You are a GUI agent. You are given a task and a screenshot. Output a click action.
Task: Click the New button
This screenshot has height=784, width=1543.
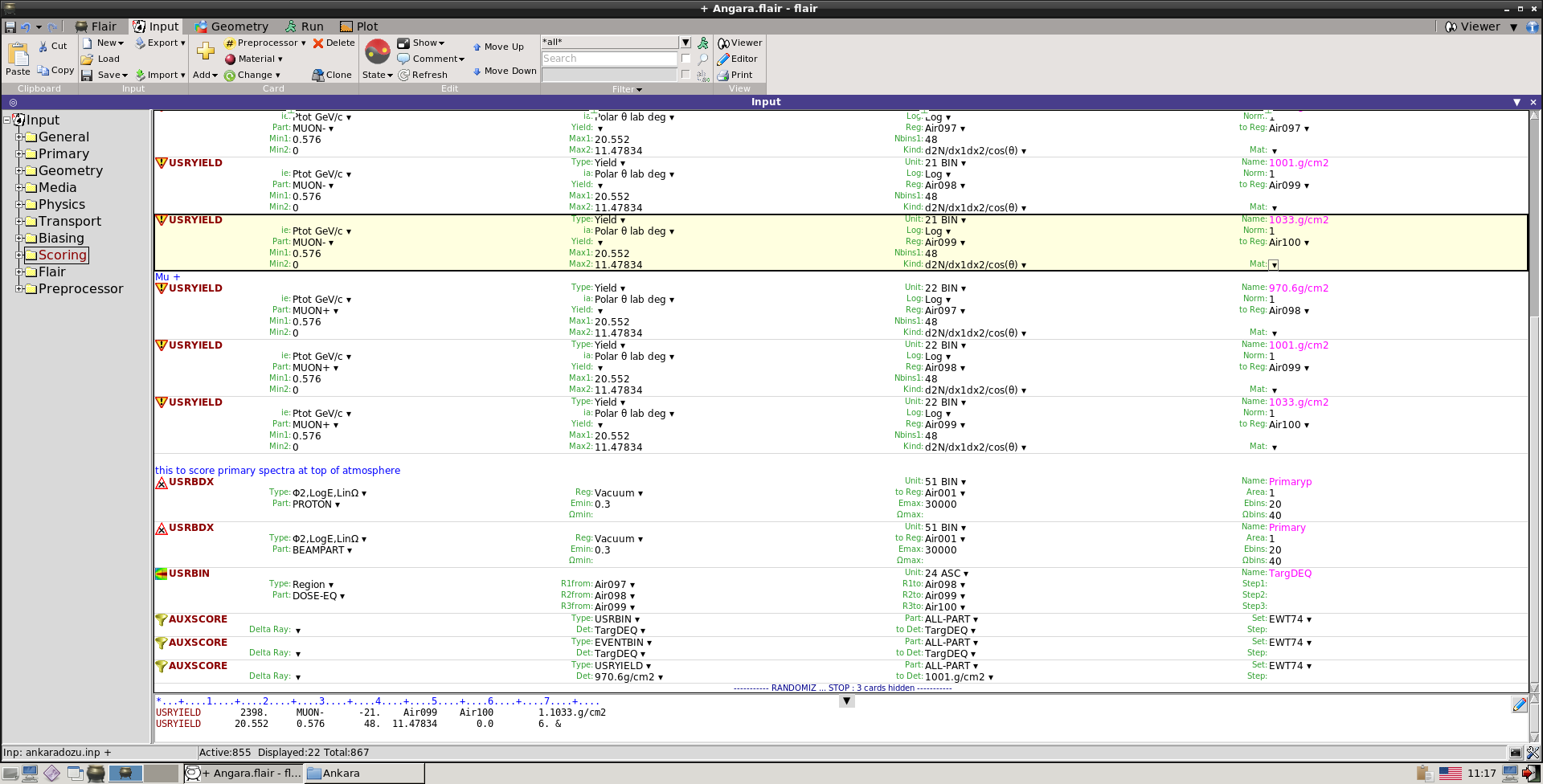(x=103, y=43)
